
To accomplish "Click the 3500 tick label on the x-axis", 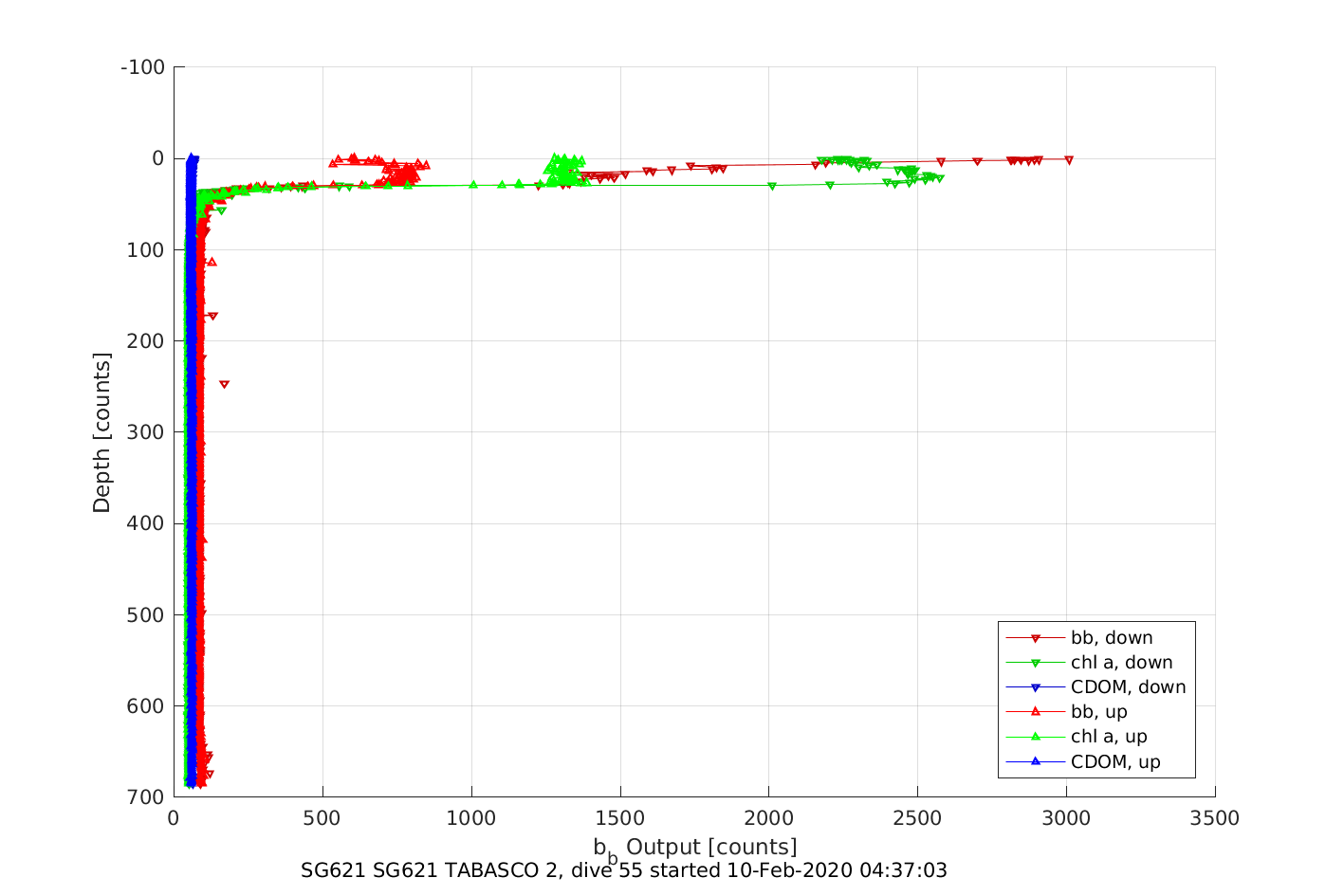I will 1215,819.
